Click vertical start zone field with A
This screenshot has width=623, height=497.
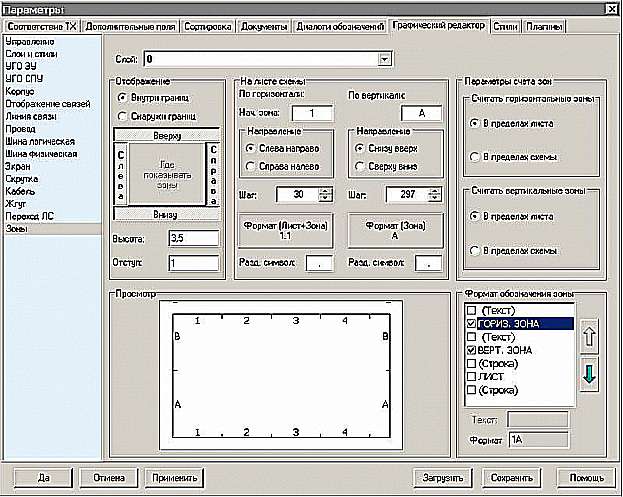tap(422, 113)
